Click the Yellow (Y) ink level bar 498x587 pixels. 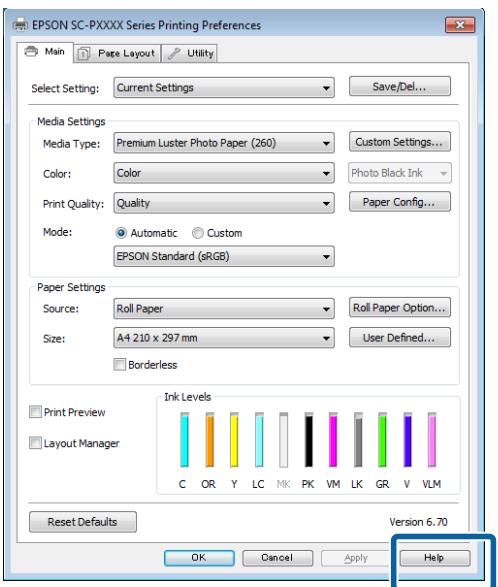pyautogui.click(x=234, y=440)
